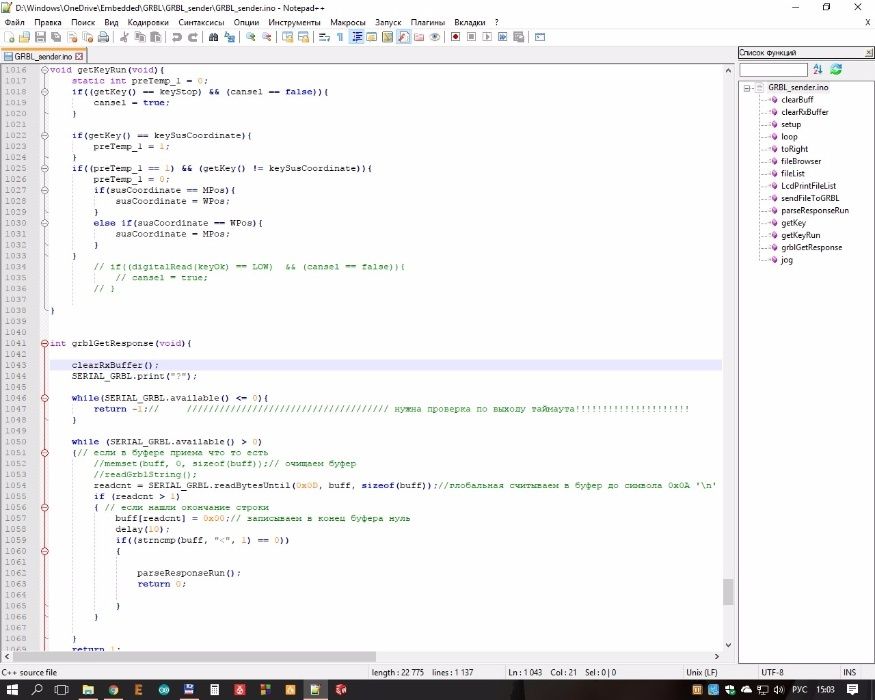875x700 pixels.
Task: Toggle word wrap toolbar button
Action: (324, 37)
